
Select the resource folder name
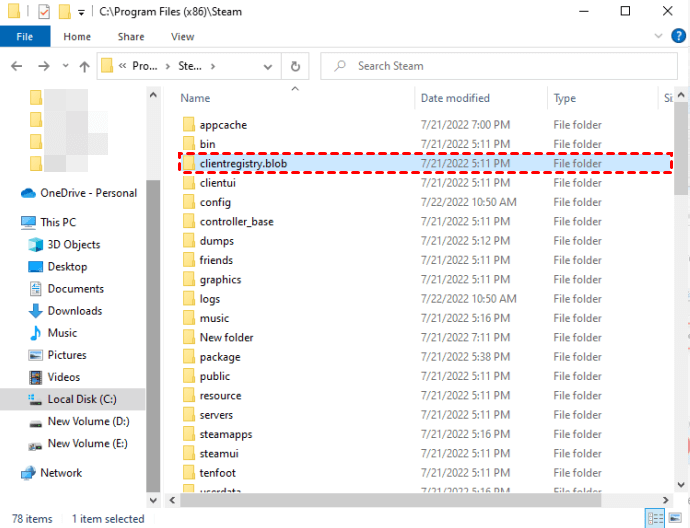point(220,396)
